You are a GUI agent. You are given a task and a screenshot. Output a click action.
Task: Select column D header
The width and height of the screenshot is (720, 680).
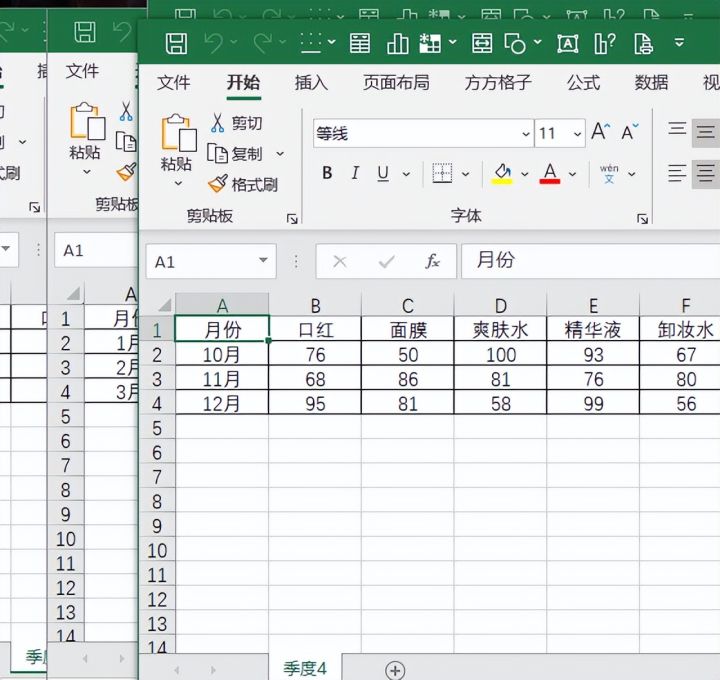click(x=501, y=305)
